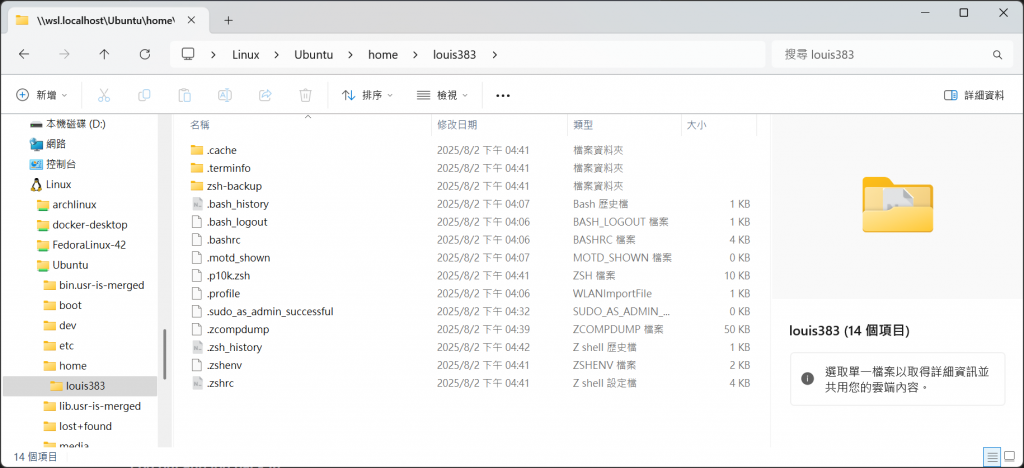Sort by 修改日期 column header
Image resolution: width=1024 pixels, height=468 pixels.
(x=499, y=125)
